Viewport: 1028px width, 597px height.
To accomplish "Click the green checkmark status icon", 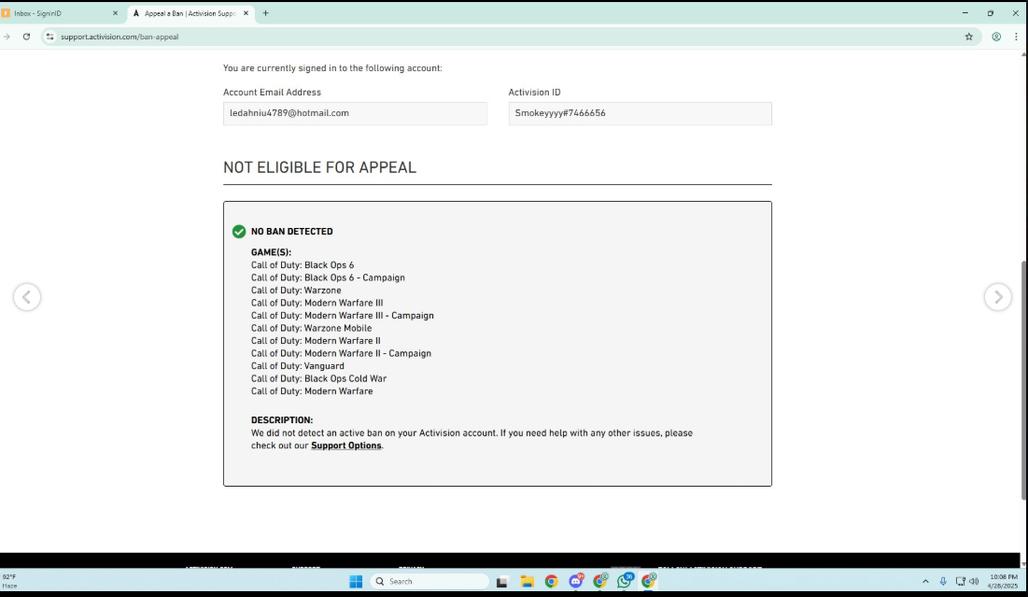I will (239, 231).
